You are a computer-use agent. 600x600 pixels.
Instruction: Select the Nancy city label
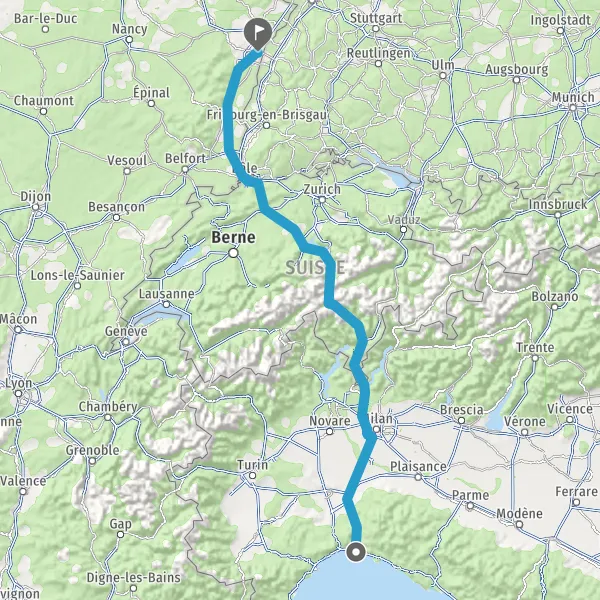click(x=129, y=29)
